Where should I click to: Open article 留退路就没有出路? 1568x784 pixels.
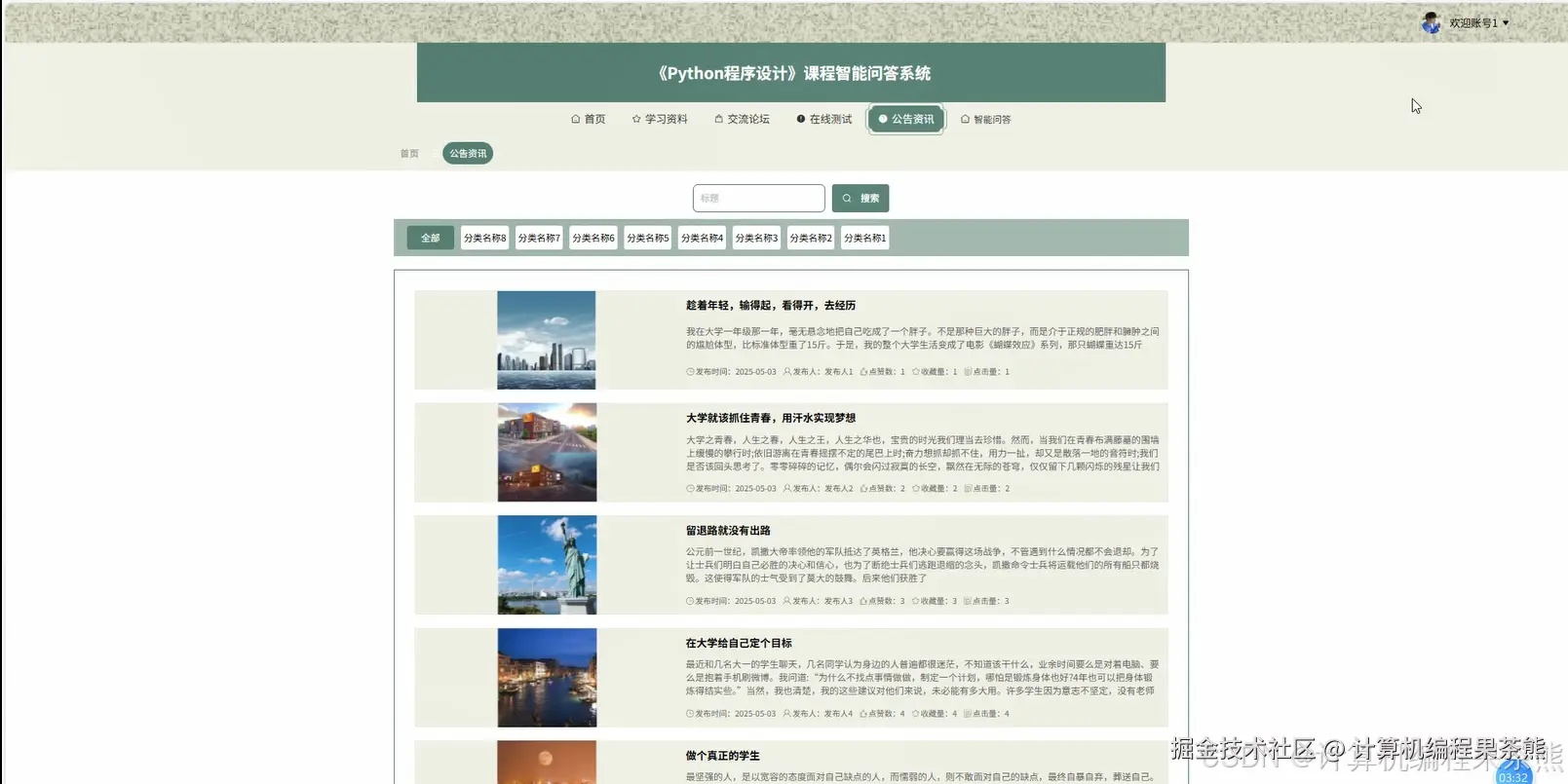click(728, 531)
